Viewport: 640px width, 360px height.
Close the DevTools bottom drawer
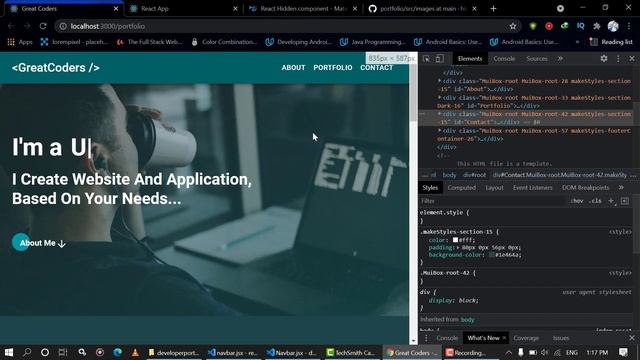631,338
